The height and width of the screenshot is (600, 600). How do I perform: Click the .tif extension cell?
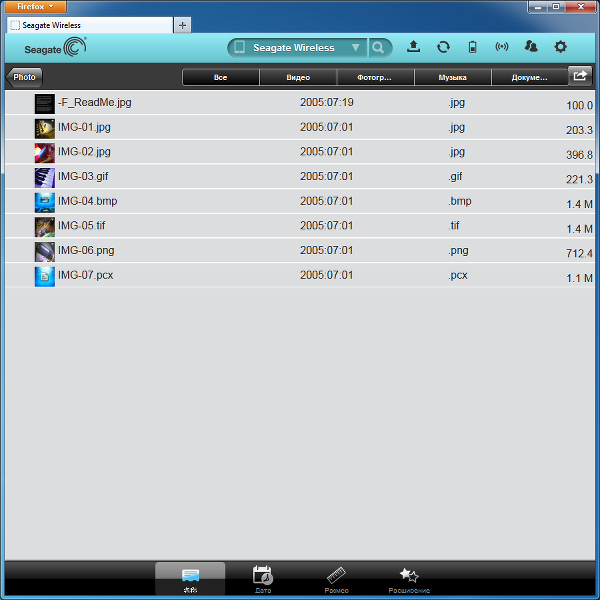pos(454,226)
